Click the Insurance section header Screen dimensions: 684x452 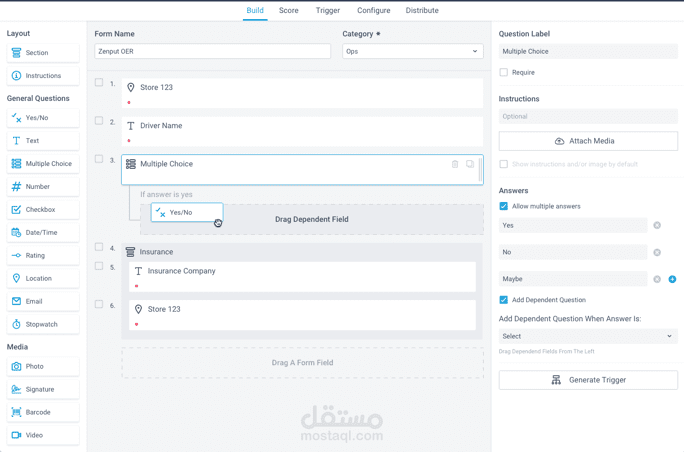pyautogui.click(x=302, y=252)
